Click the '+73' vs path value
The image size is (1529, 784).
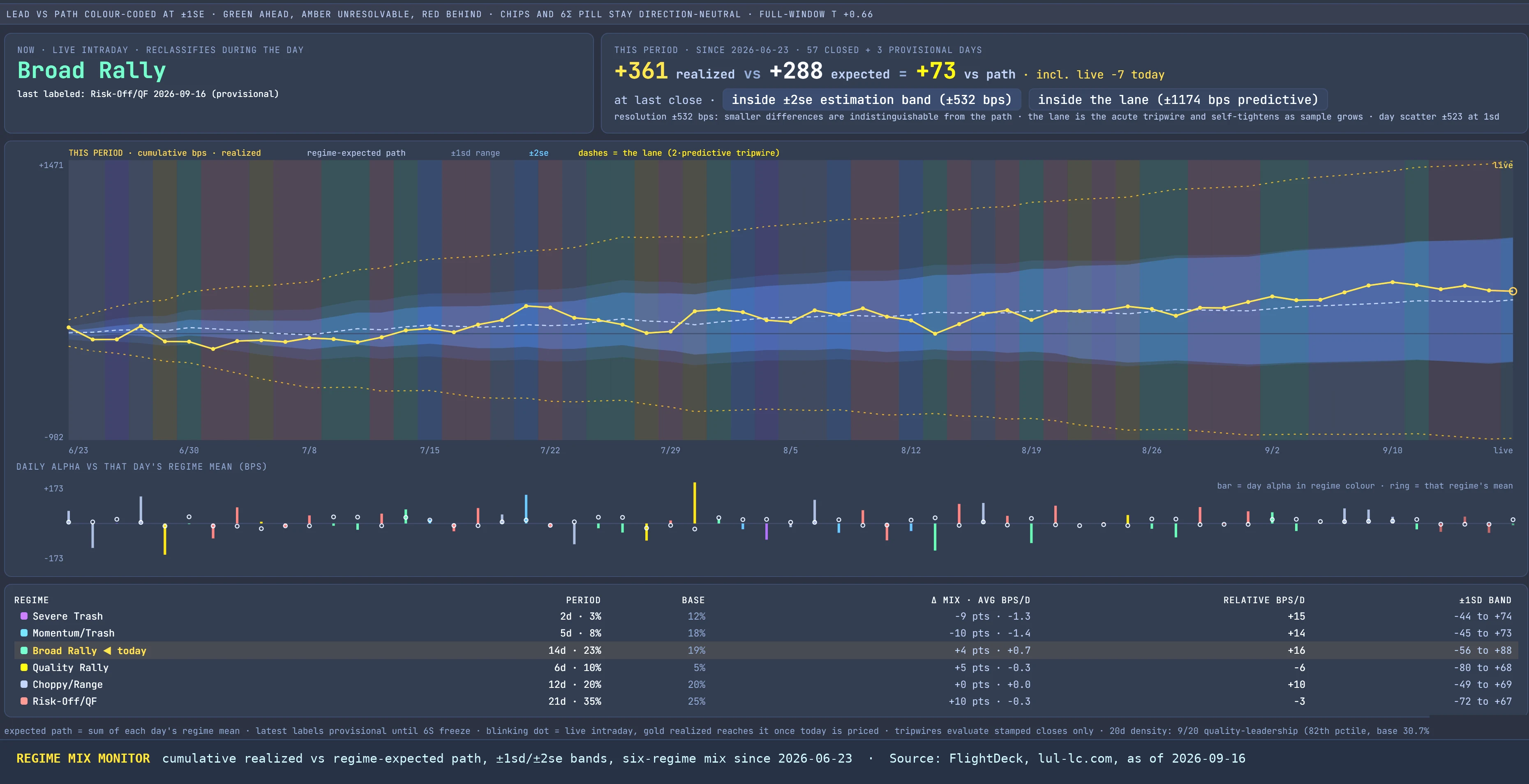(936, 71)
